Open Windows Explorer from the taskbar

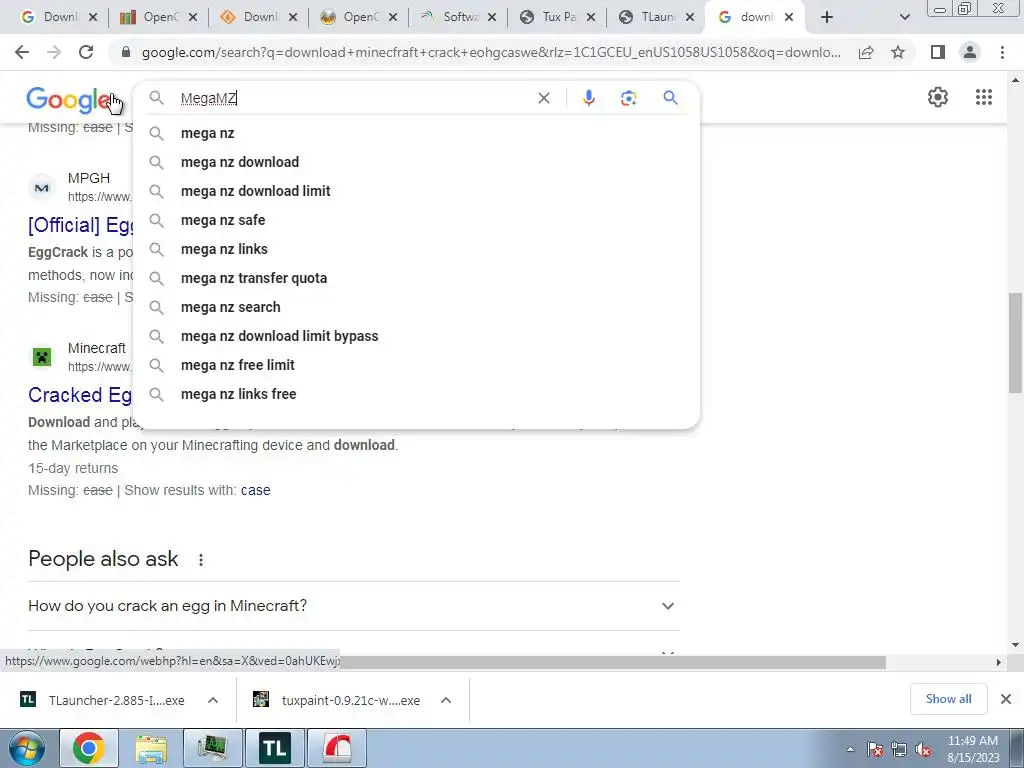point(151,748)
